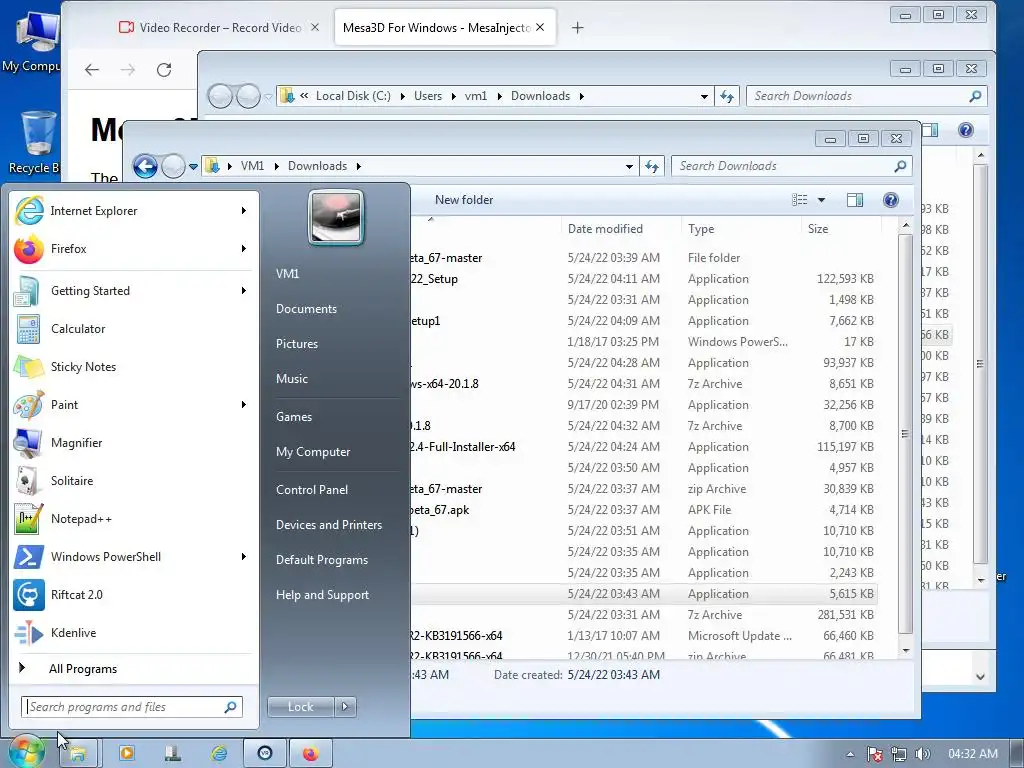
Task: Click the taskbar clock showing 04:32 AM
Action: pyautogui.click(x=972, y=754)
